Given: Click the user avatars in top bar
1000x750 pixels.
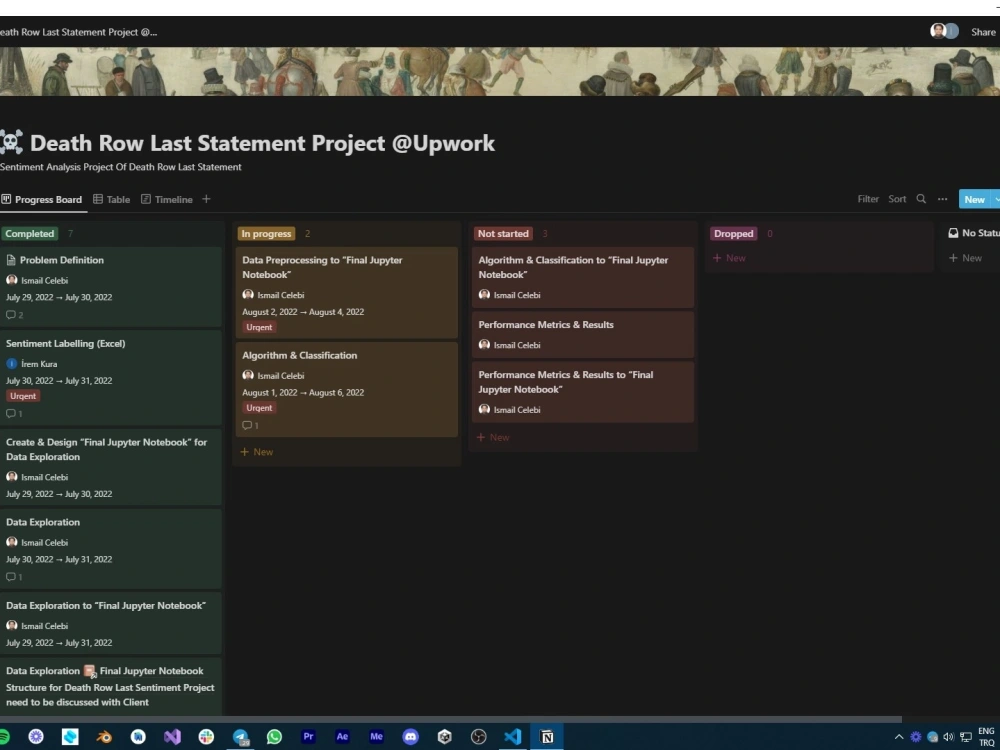Looking at the screenshot, I should pyautogui.click(x=945, y=31).
